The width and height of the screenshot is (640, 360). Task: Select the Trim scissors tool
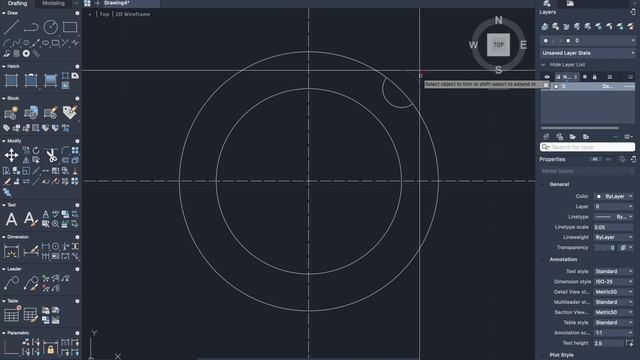pyautogui.click(x=51, y=155)
